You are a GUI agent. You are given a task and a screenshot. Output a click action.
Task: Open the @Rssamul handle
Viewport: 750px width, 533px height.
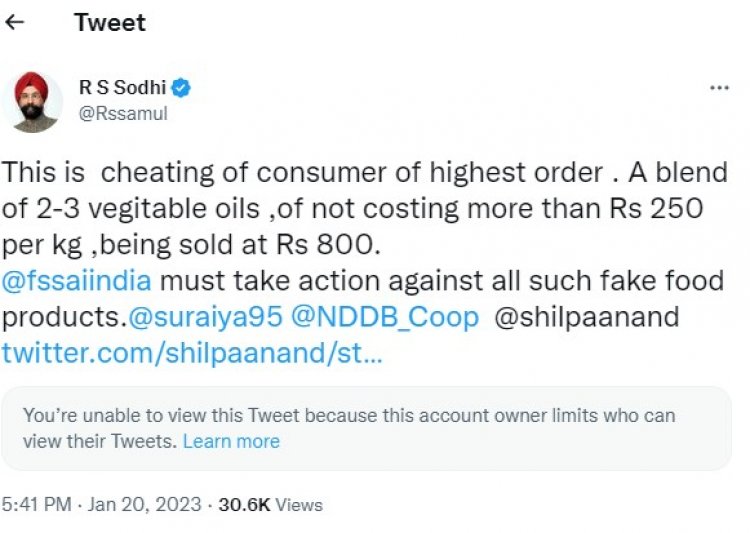click(x=123, y=113)
